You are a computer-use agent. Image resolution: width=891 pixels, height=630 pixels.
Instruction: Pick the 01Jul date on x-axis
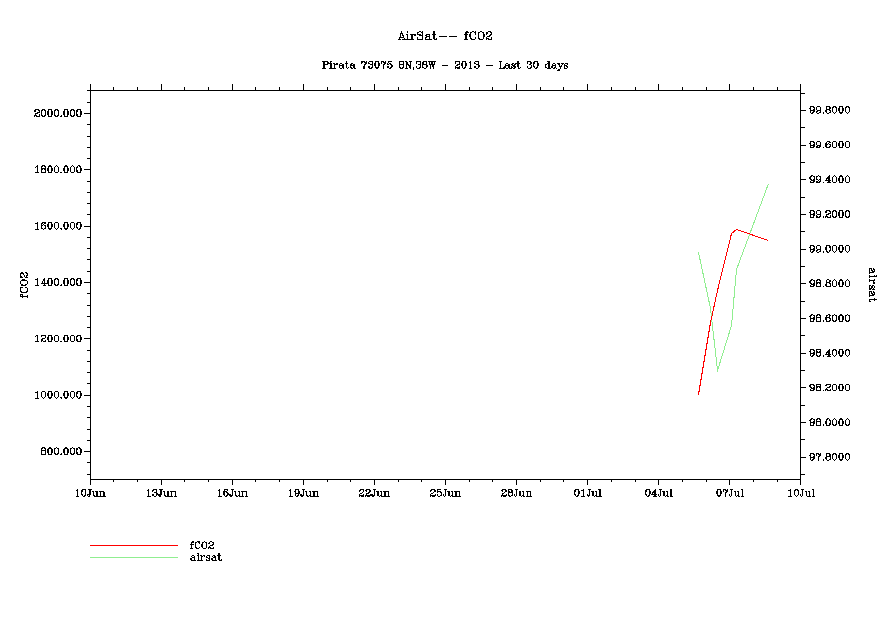click(x=587, y=493)
